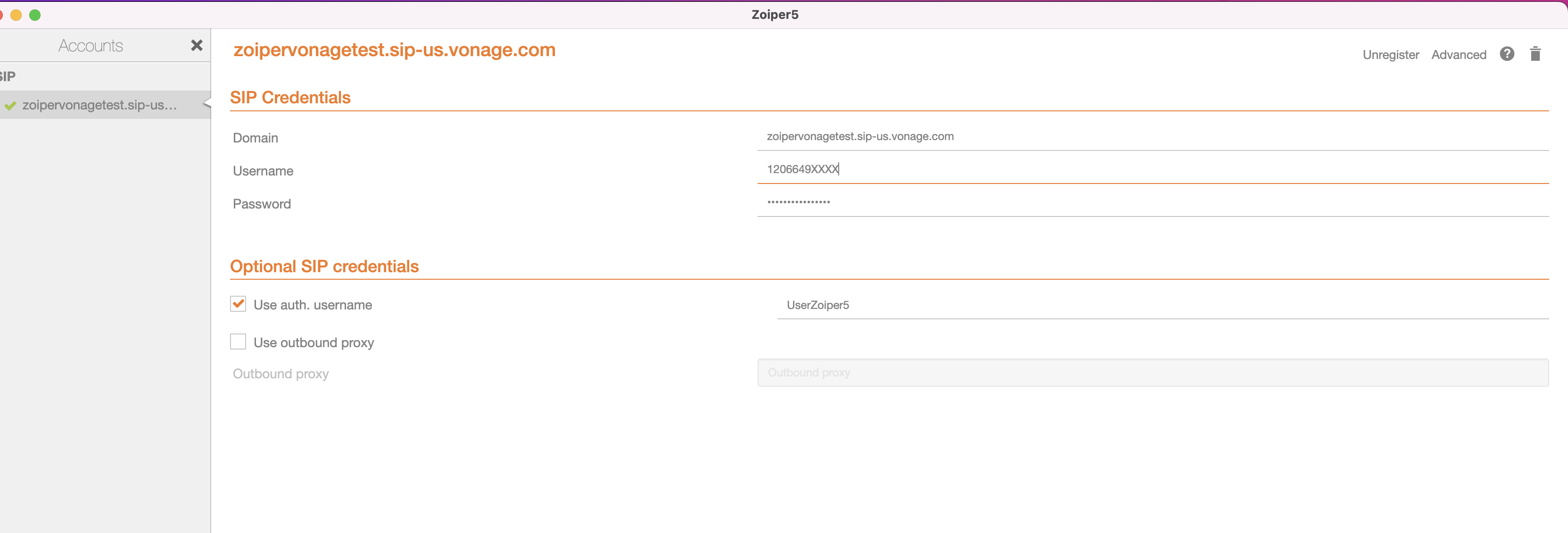The height and width of the screenshot is (533, 1568).
Task: Click the Password label
Action: 262,203
